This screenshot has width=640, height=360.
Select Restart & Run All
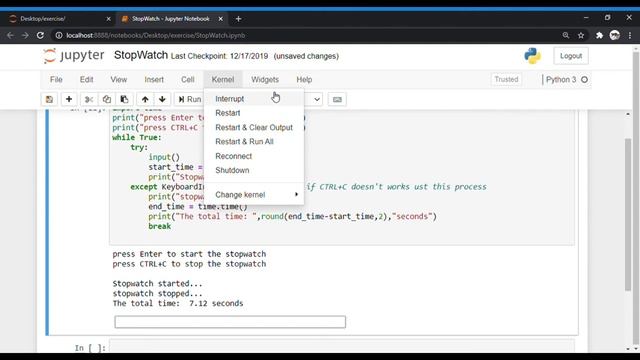point(254,142)
